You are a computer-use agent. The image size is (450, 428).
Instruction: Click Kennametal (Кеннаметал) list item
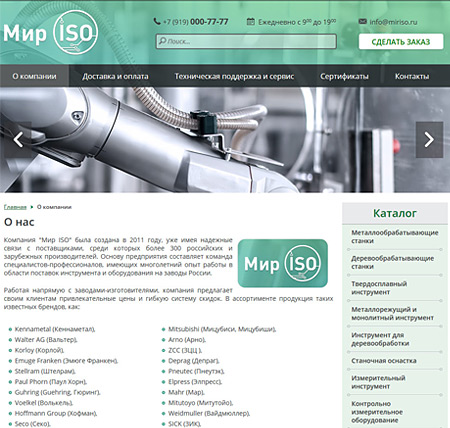55,329
